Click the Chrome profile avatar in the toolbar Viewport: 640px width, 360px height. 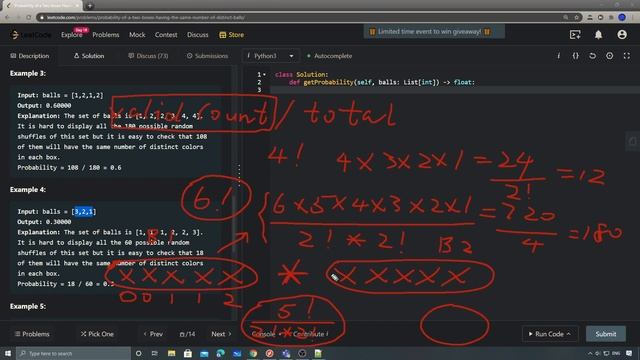pyautogui.click(x=622, y=17)
